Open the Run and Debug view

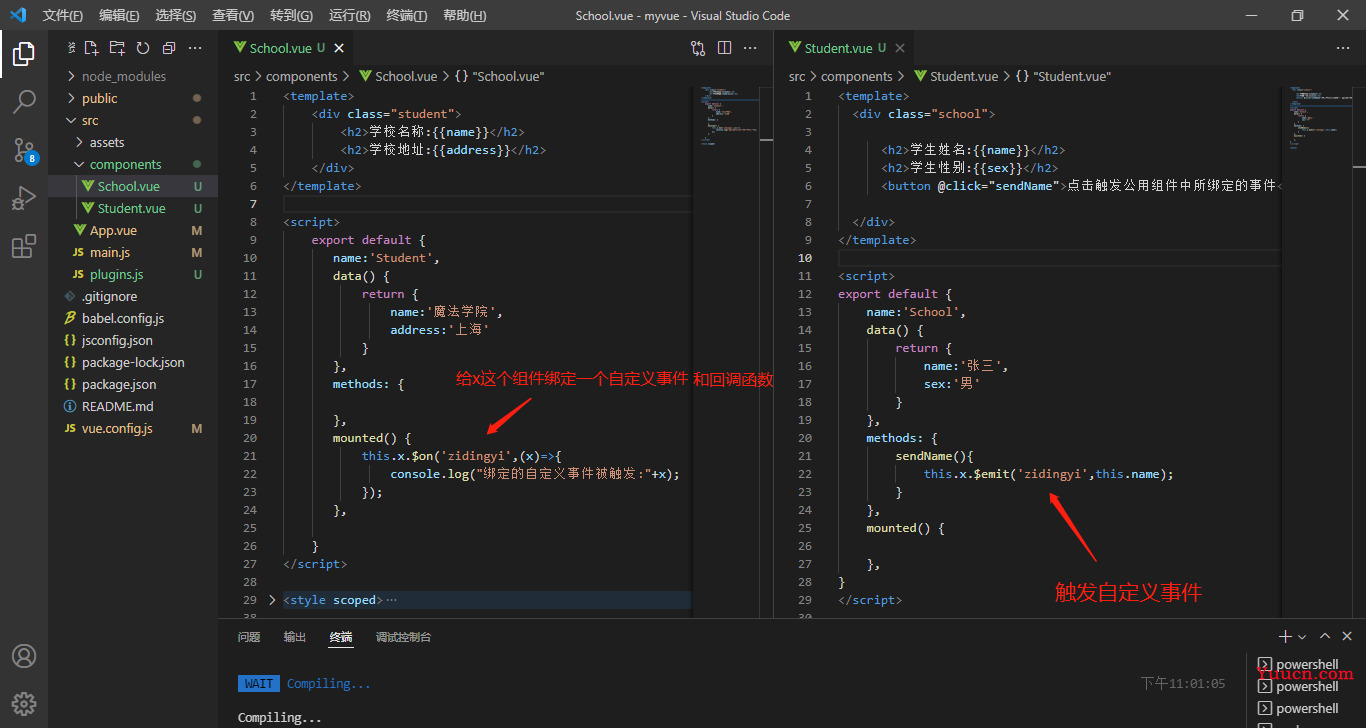24,198
